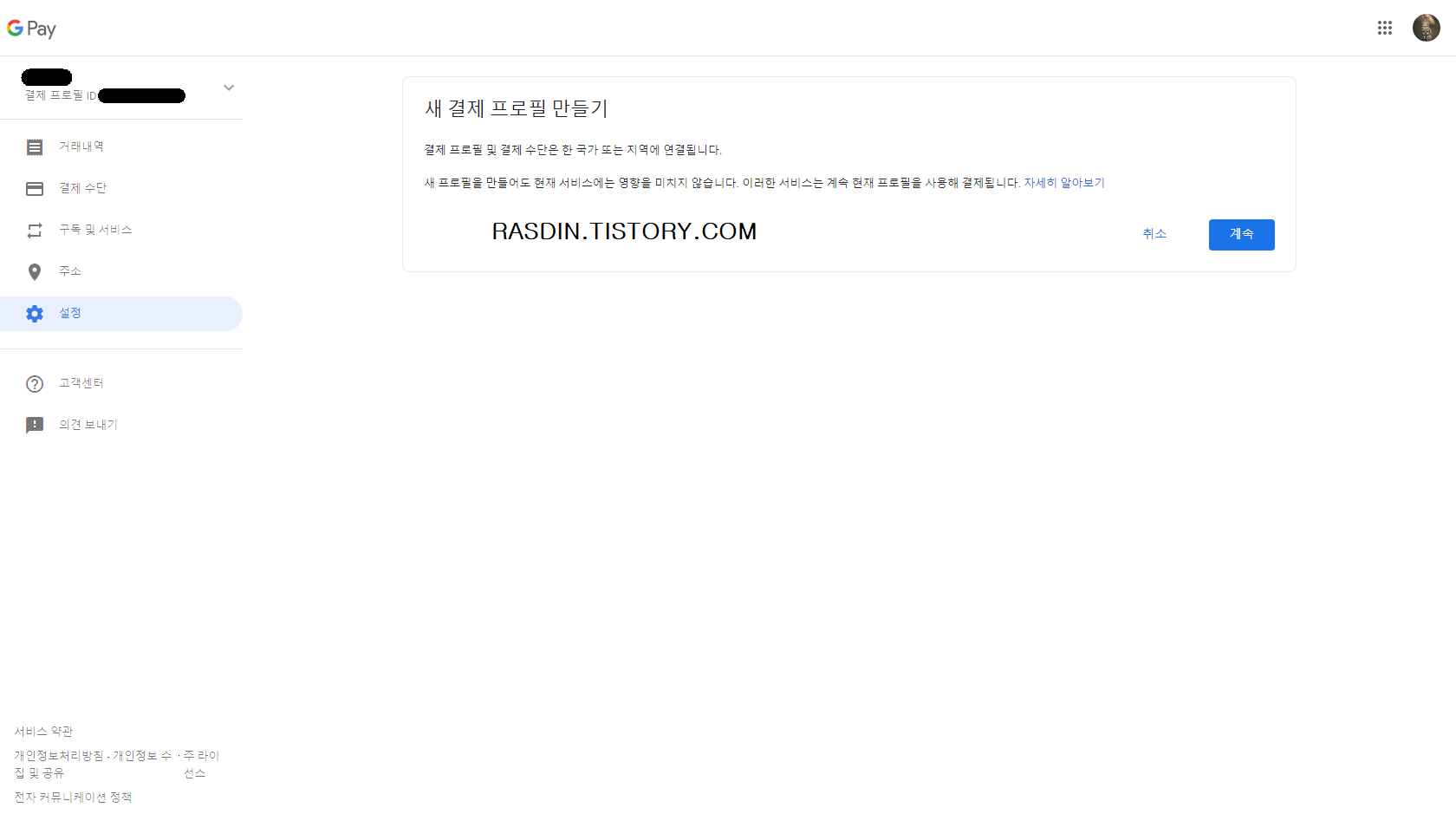Click the 거래내역 list icon

(x=35, y=147)
